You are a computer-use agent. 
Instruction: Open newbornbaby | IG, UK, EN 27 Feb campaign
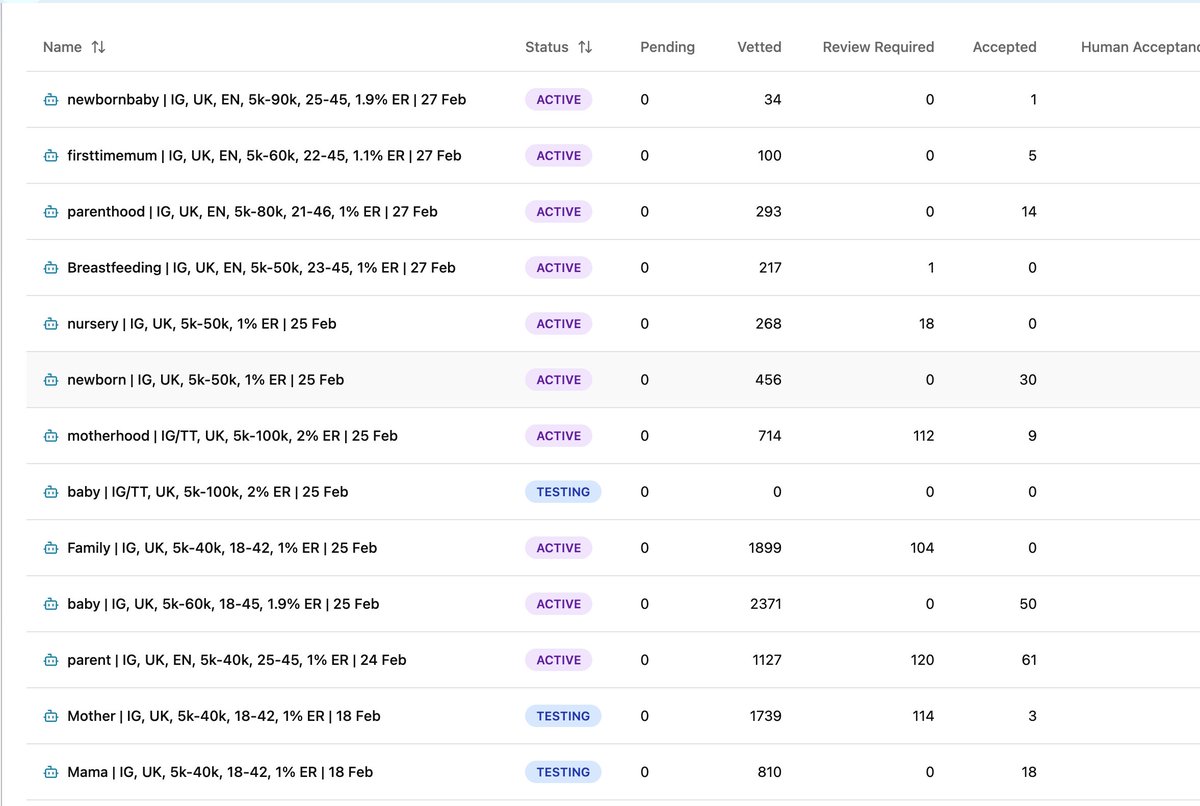coord(266,100)
